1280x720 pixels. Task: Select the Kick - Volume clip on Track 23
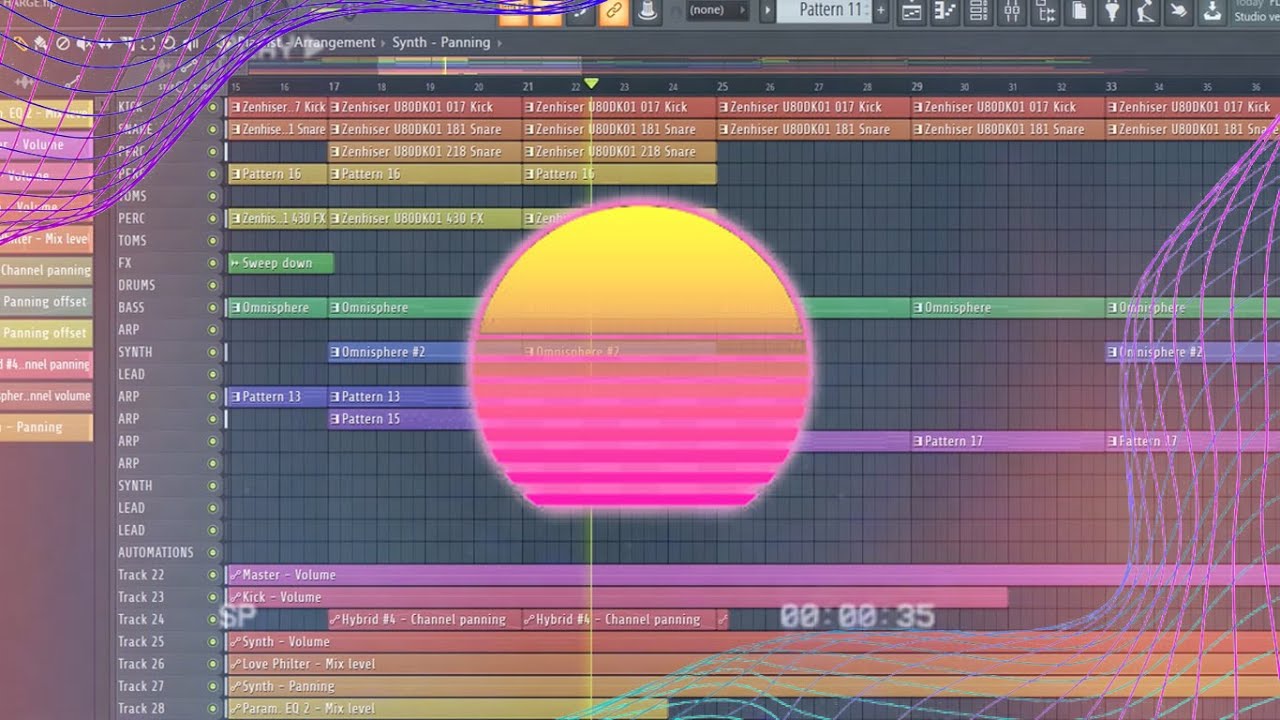tap(617, 597)
